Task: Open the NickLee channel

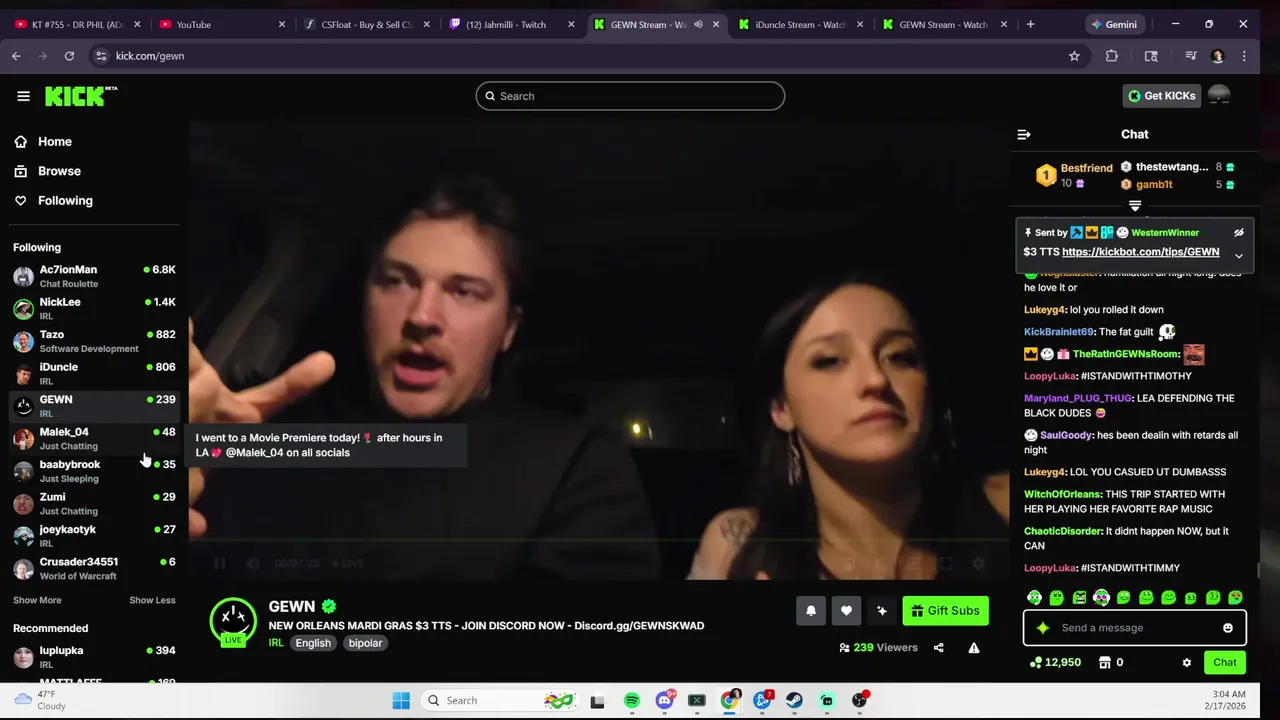Action: point(94,308)
